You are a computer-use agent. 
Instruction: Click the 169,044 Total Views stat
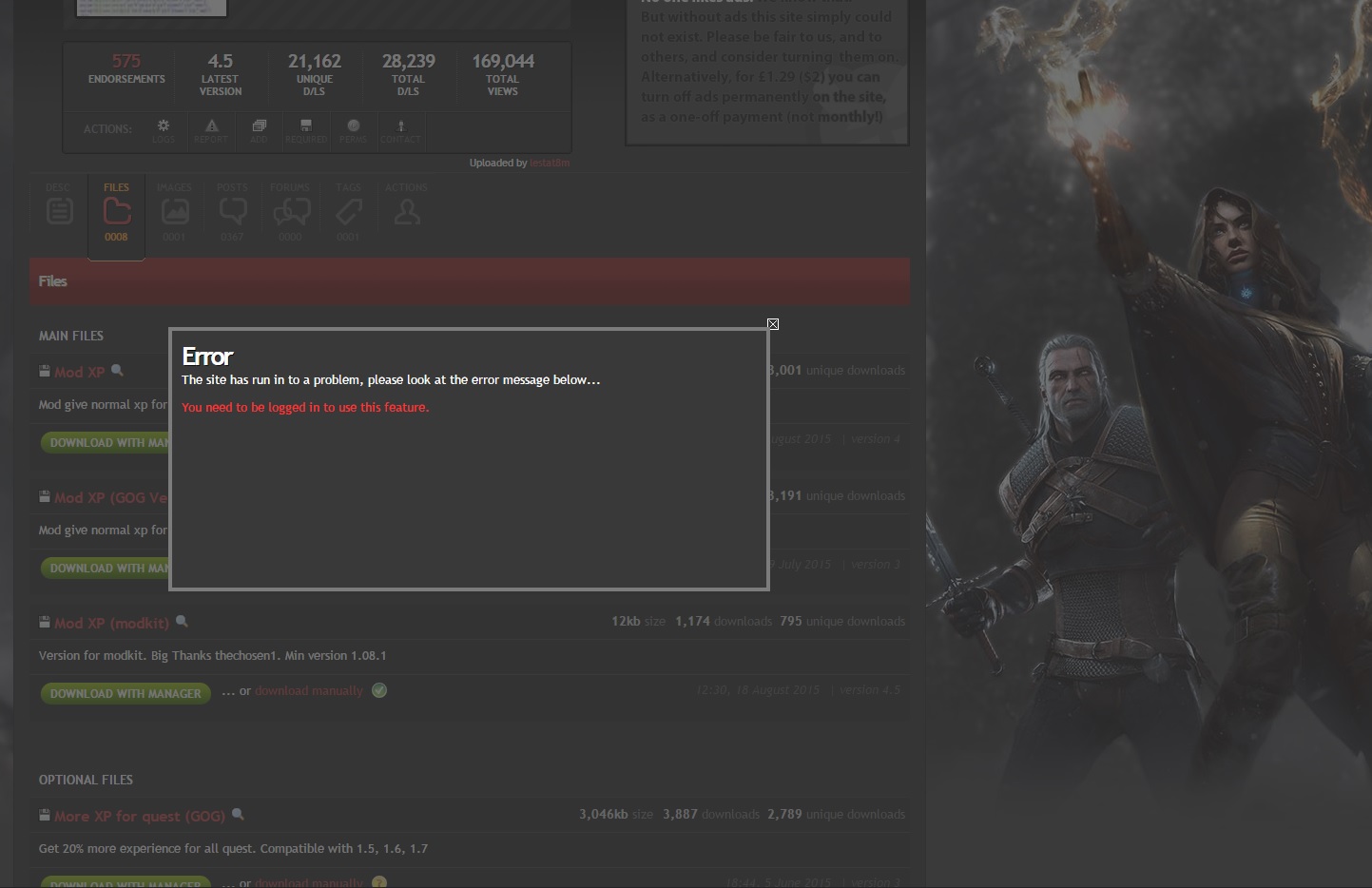coord(503,74)
